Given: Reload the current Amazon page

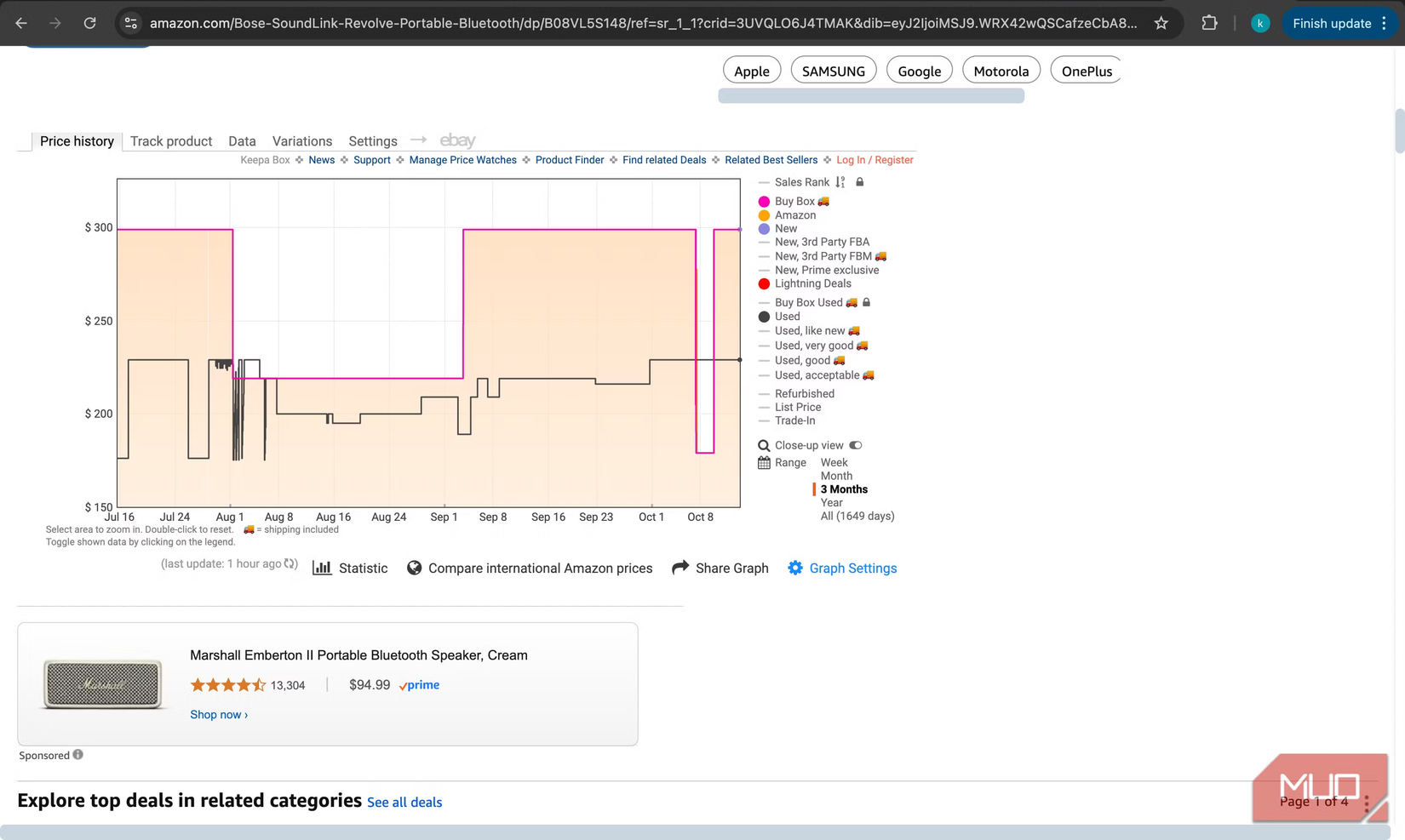Looking at the screenshot, I should pos(89,23).
